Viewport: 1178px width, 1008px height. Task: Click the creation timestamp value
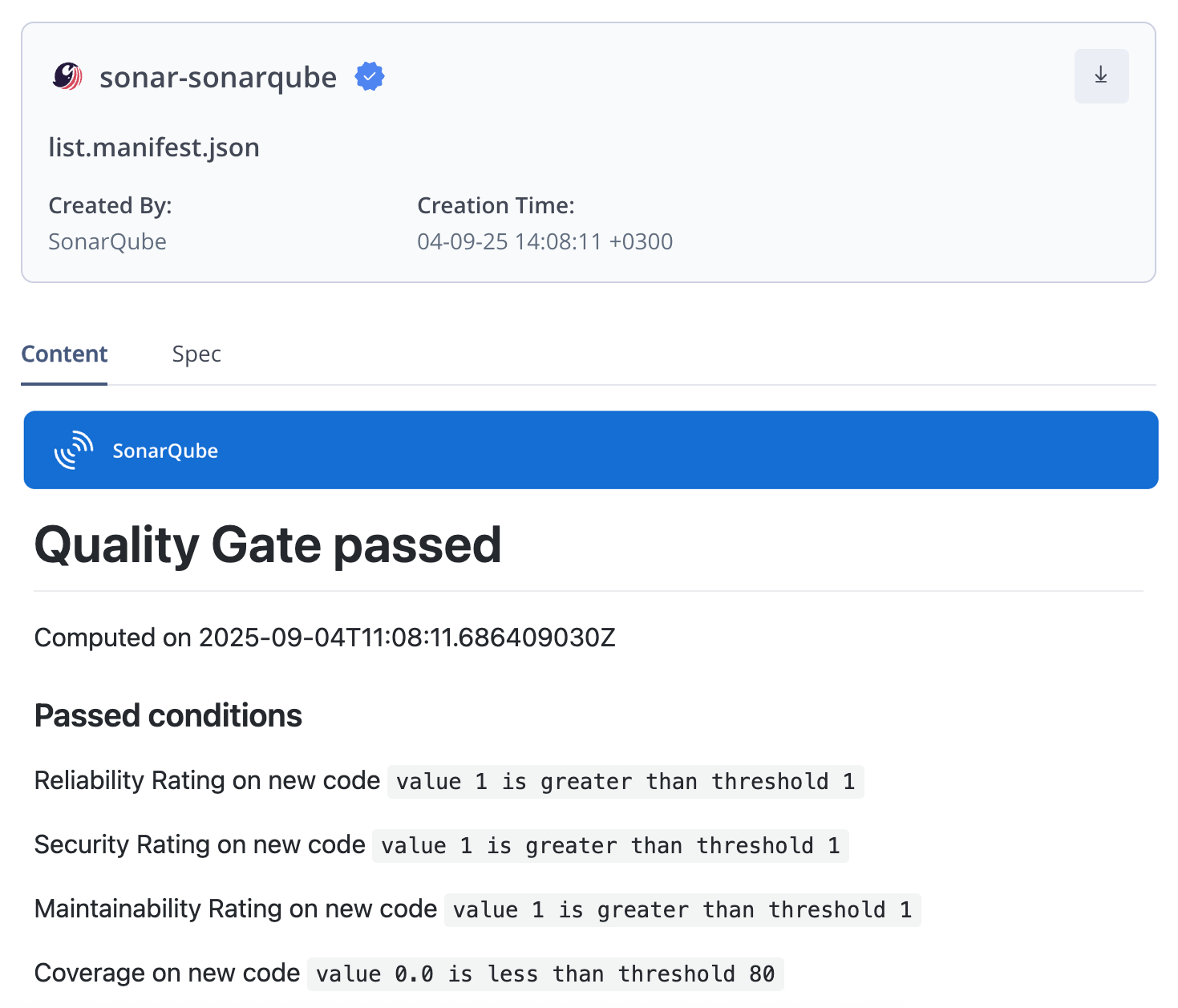coord(544,241)
